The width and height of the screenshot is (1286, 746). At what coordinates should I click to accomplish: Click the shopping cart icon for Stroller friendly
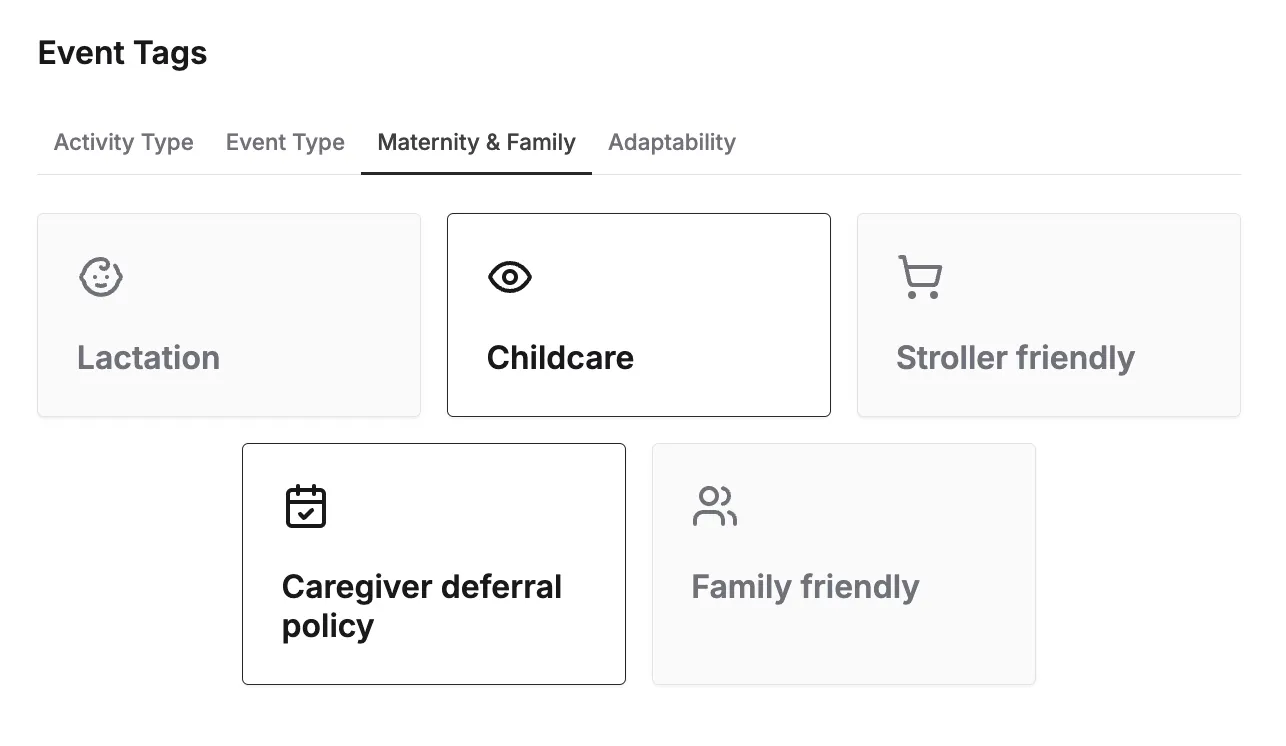pyautogui.click(x=920, y=277)
